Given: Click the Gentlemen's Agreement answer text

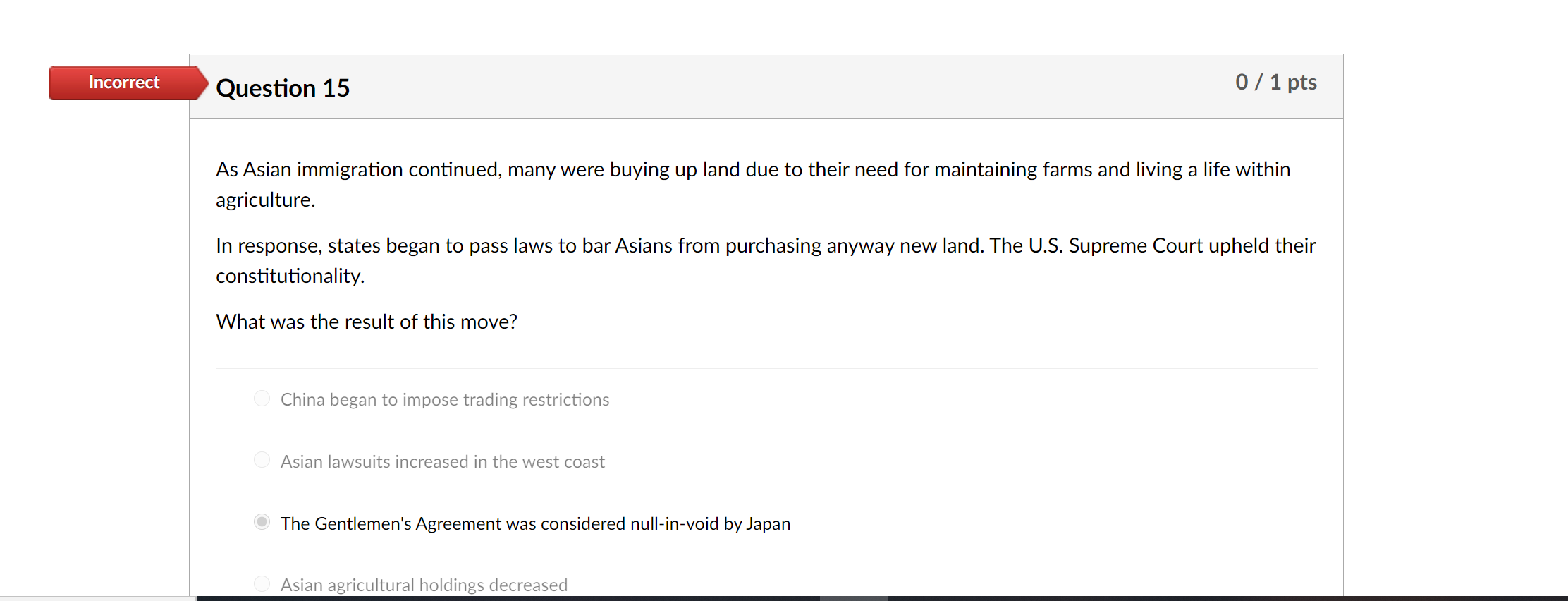Looking at the screenshot, I should click(535, 523).
